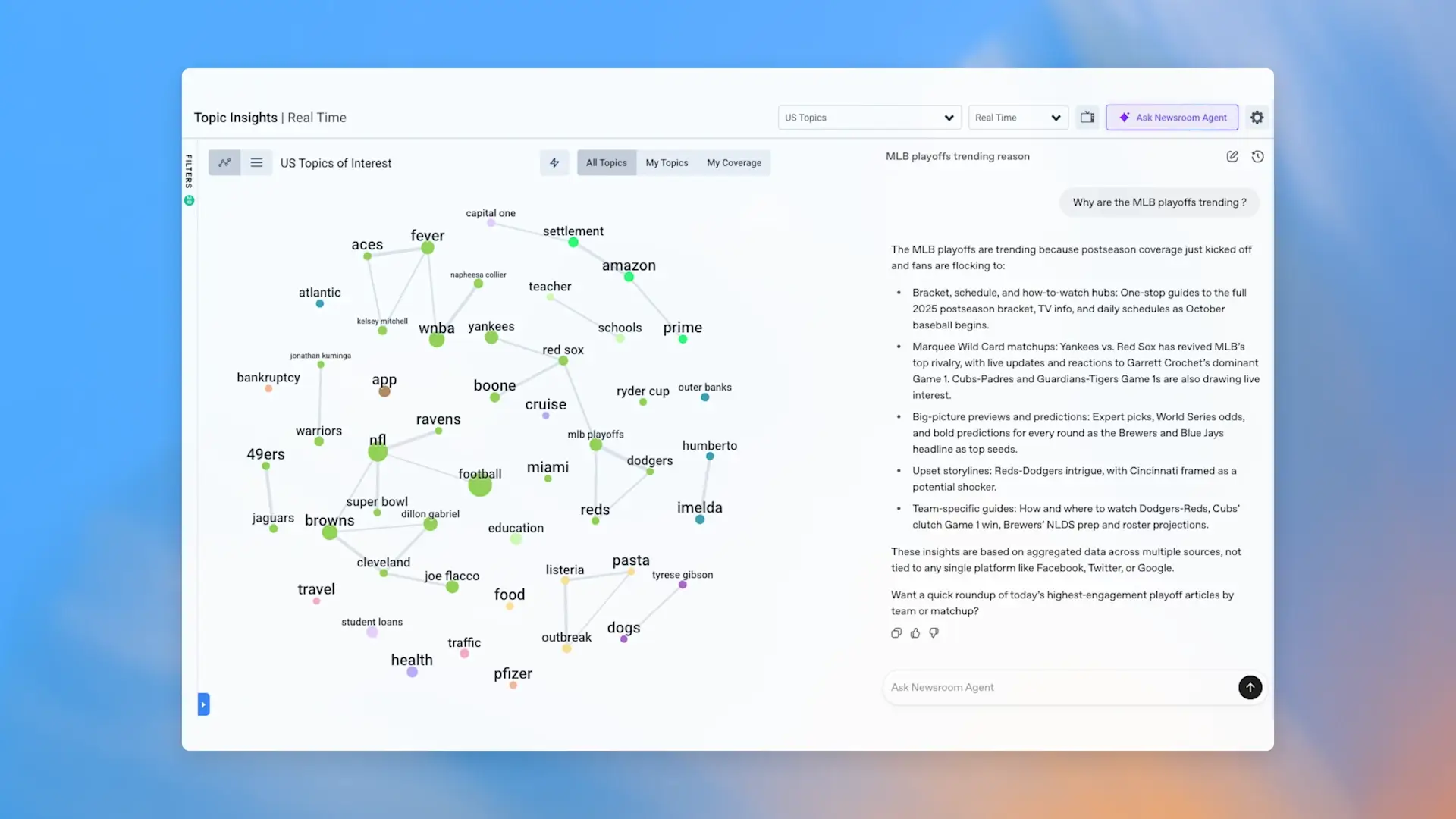Click the screen share icon beside Real Time
The width and height of the screenshot is (1456, 819).
tap(1087, 118)
